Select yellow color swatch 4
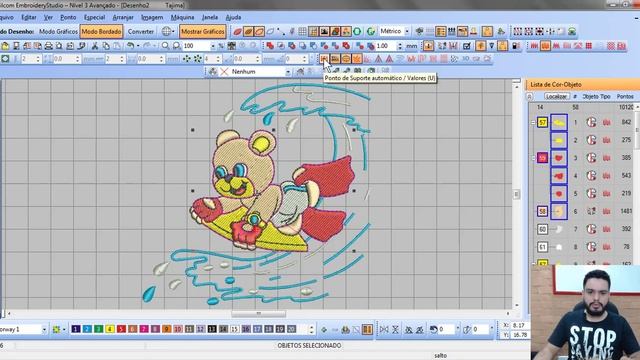The width and height of the screenshot is (640, 360). coord(110,329)
